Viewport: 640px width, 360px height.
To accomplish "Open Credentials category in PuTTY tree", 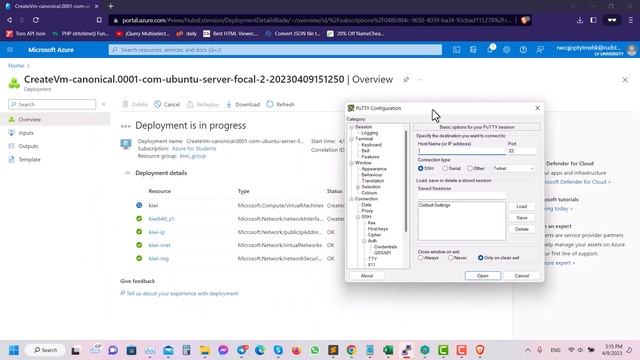I will pyautogui.click(x=385, y=247).
